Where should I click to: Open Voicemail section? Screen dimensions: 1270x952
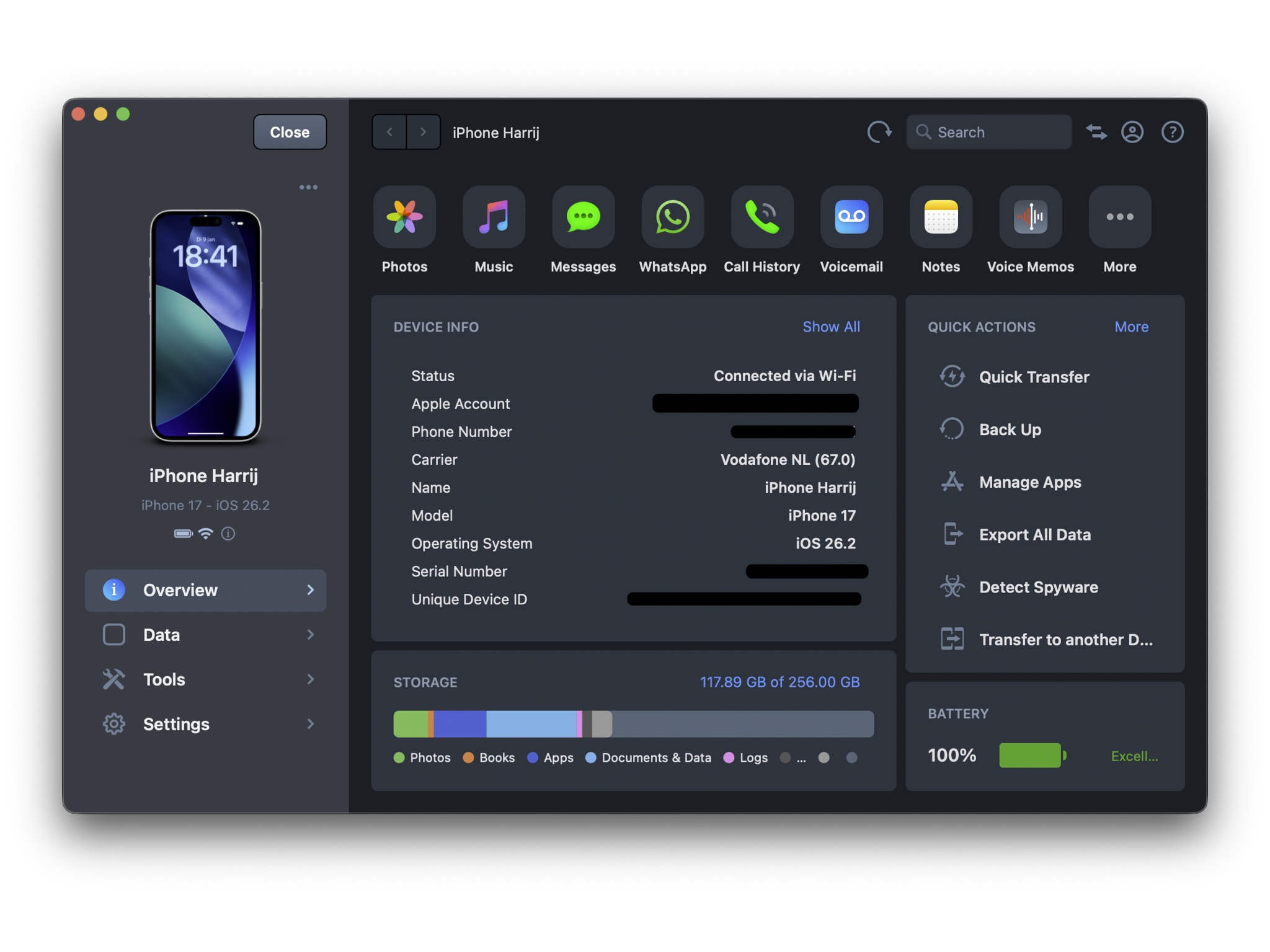pyautogui.click(x=851, y=217)
